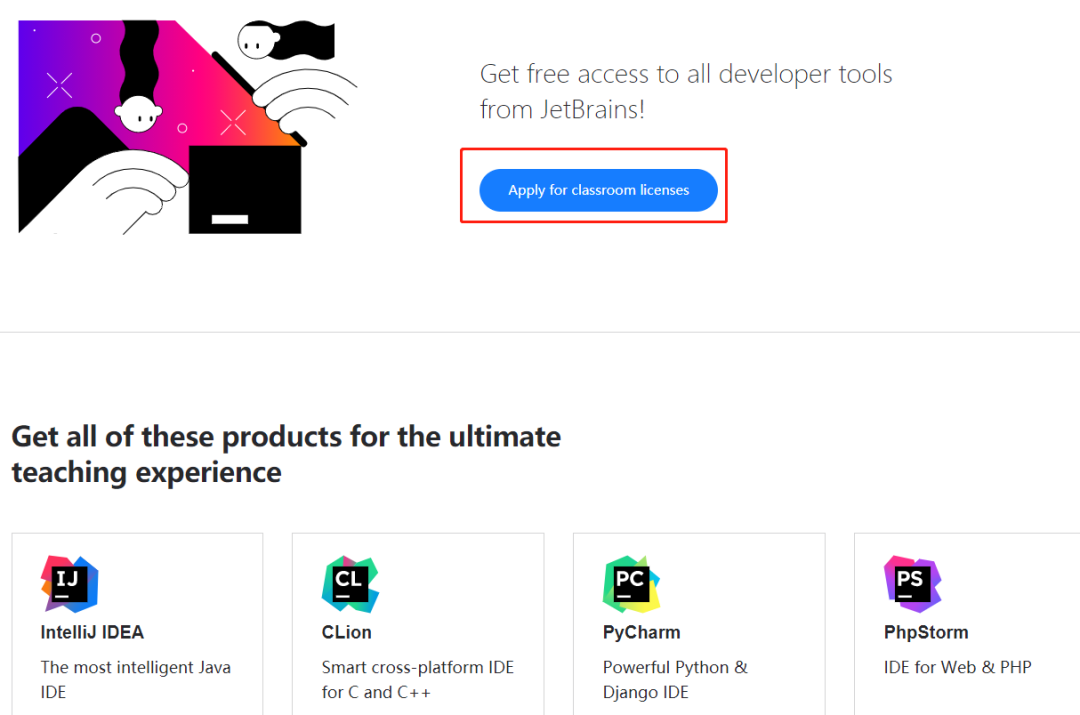Click the white X mark on the purple gradient
This screenshot has height=715, width=1080.
pyautogui.click(x=60, y=85)
